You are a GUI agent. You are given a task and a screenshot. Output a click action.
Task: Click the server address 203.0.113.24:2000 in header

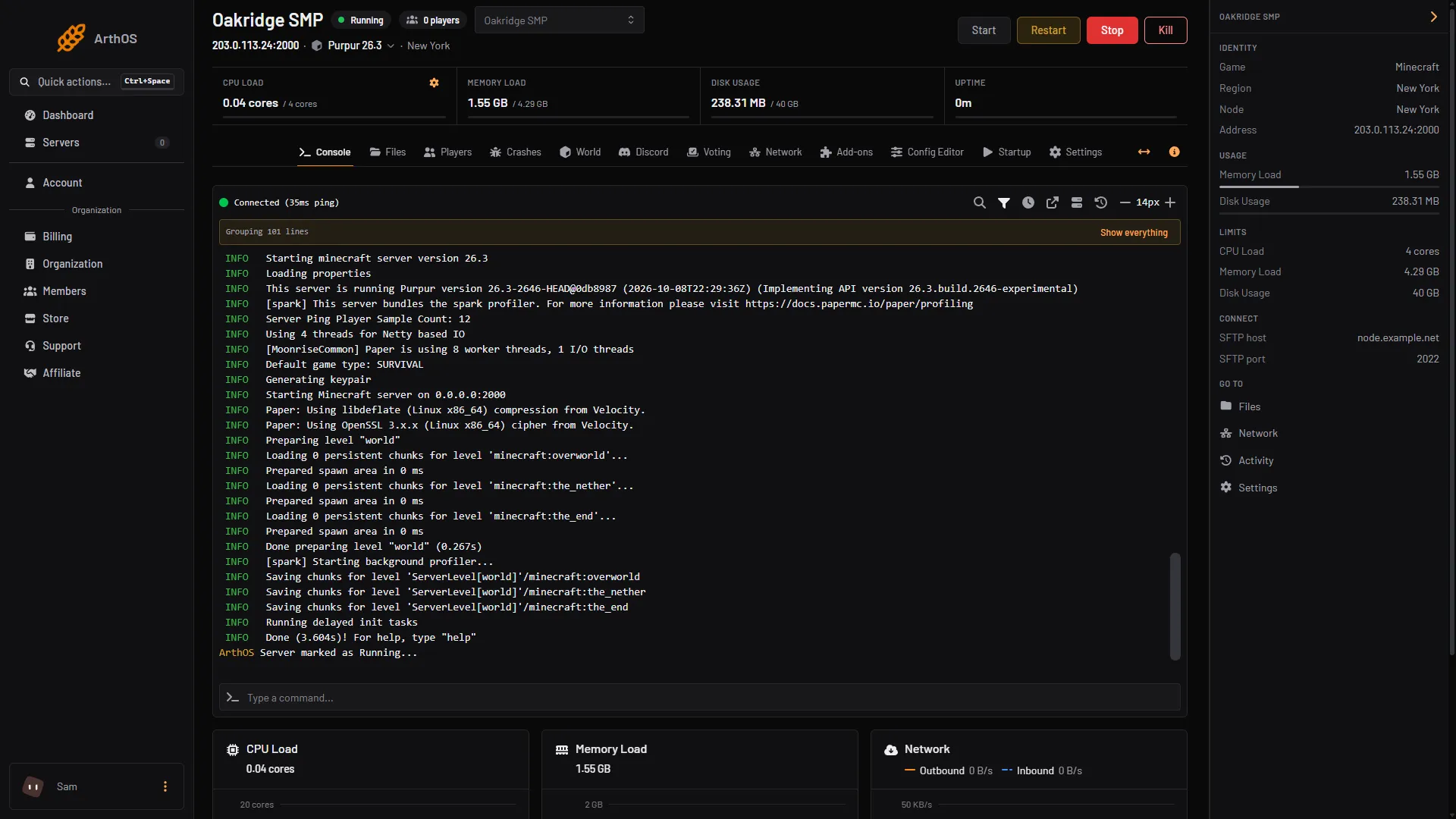(x=256, y=45)
